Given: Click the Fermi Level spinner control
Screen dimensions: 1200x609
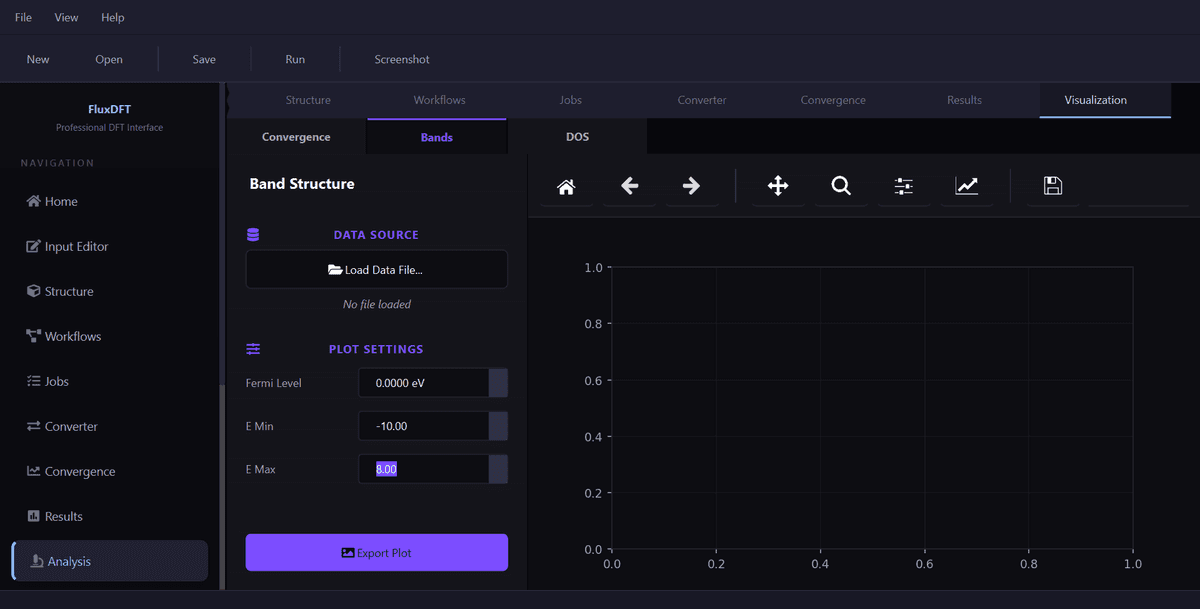Looking at the screenshot, I should click(498, 383).
